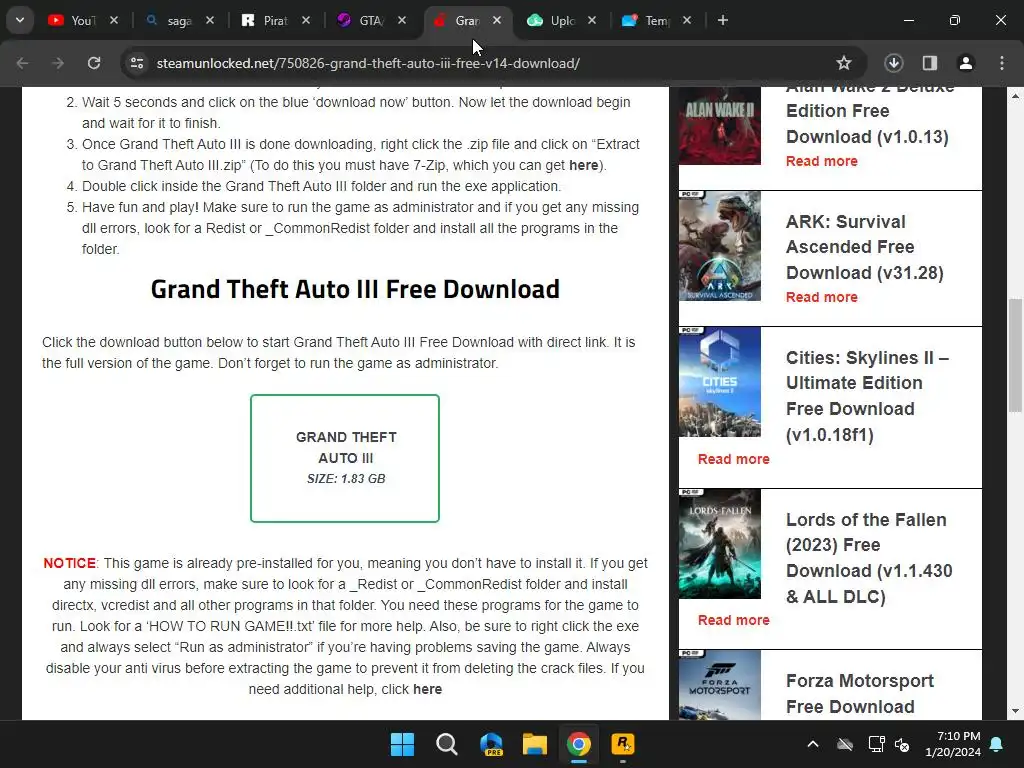The width and height of the screenshot is (1024, 768).
Task: Open the Forza Motorsport cover thumbnail
Action: [x=720, y=685]
